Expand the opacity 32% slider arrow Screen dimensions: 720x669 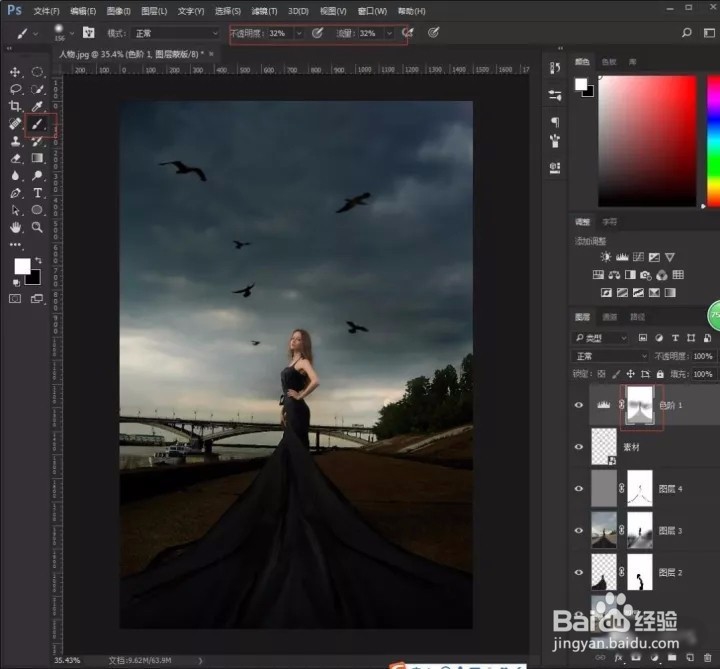pyautogui.click(x=299, y=34)
